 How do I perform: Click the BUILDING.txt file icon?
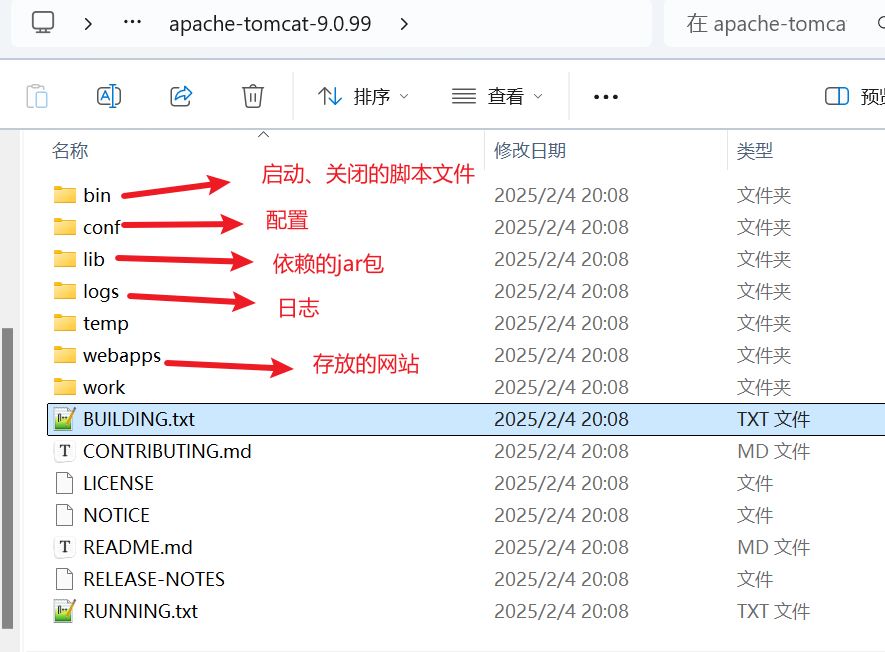64,419
